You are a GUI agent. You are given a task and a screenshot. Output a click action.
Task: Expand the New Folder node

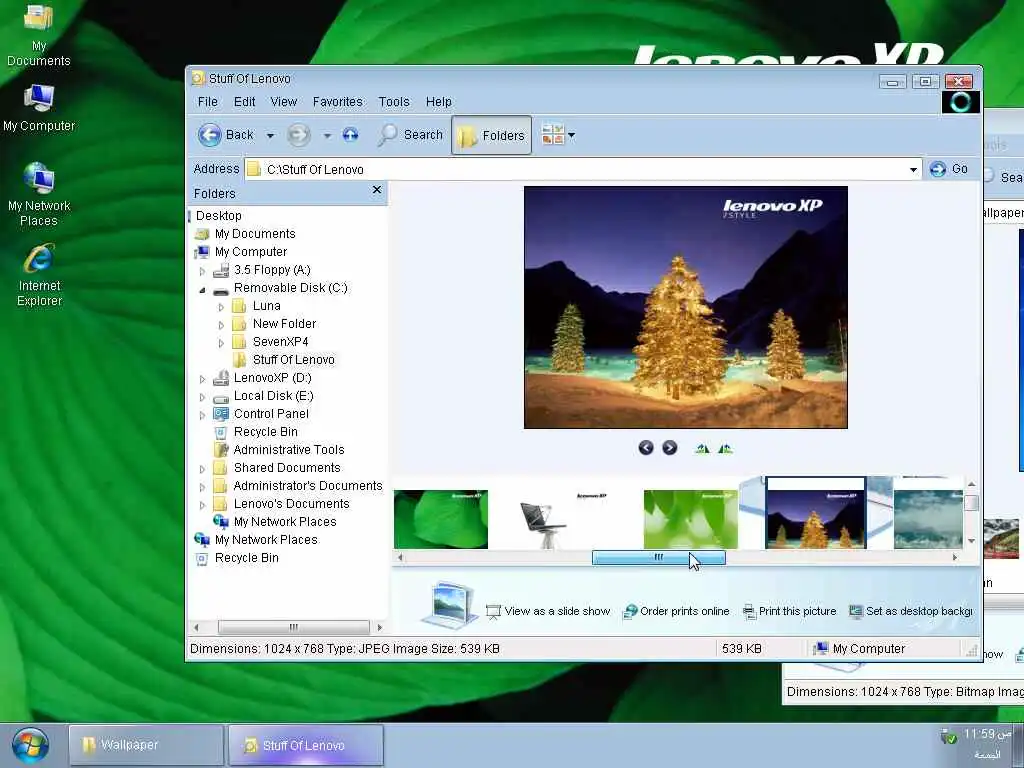coord(221,325)
